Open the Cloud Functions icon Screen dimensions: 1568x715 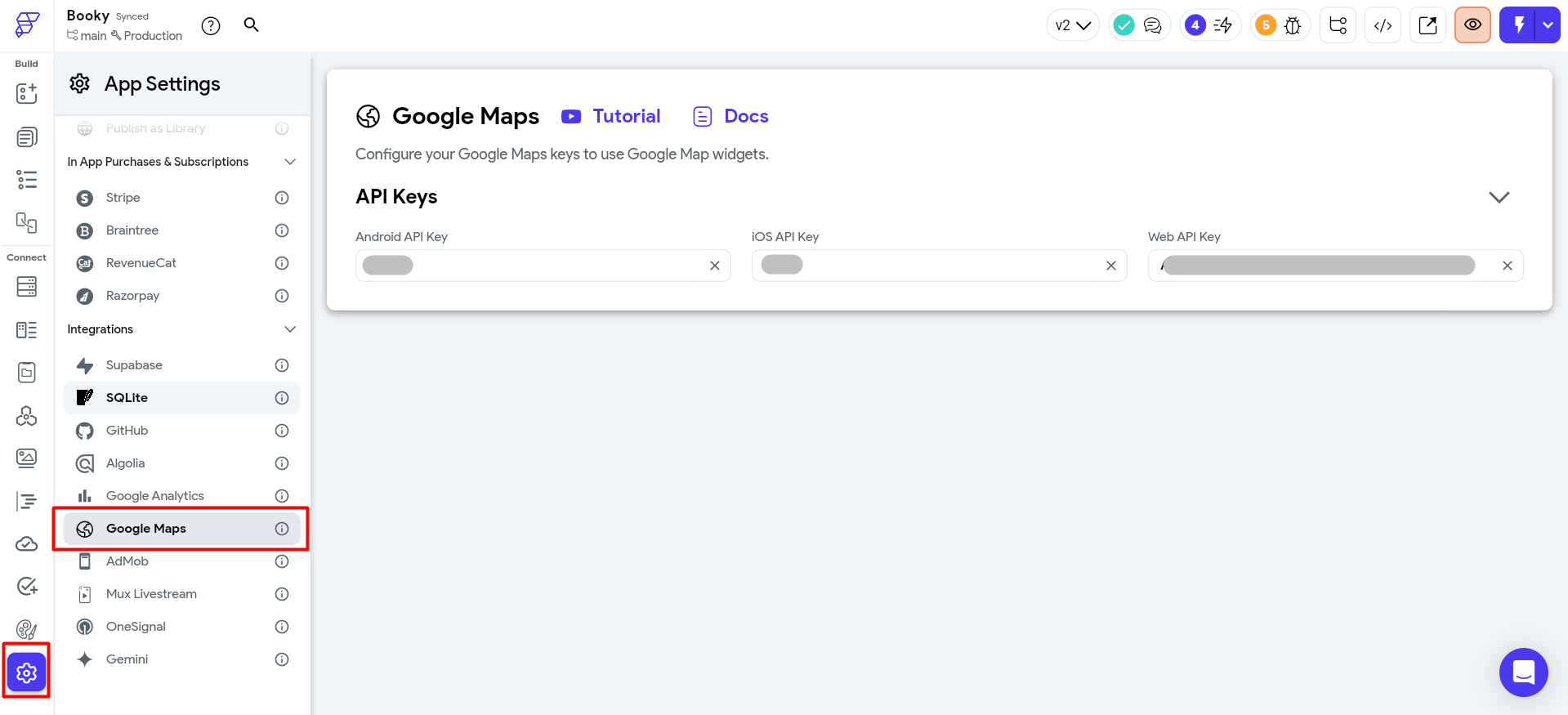(27, 544)
